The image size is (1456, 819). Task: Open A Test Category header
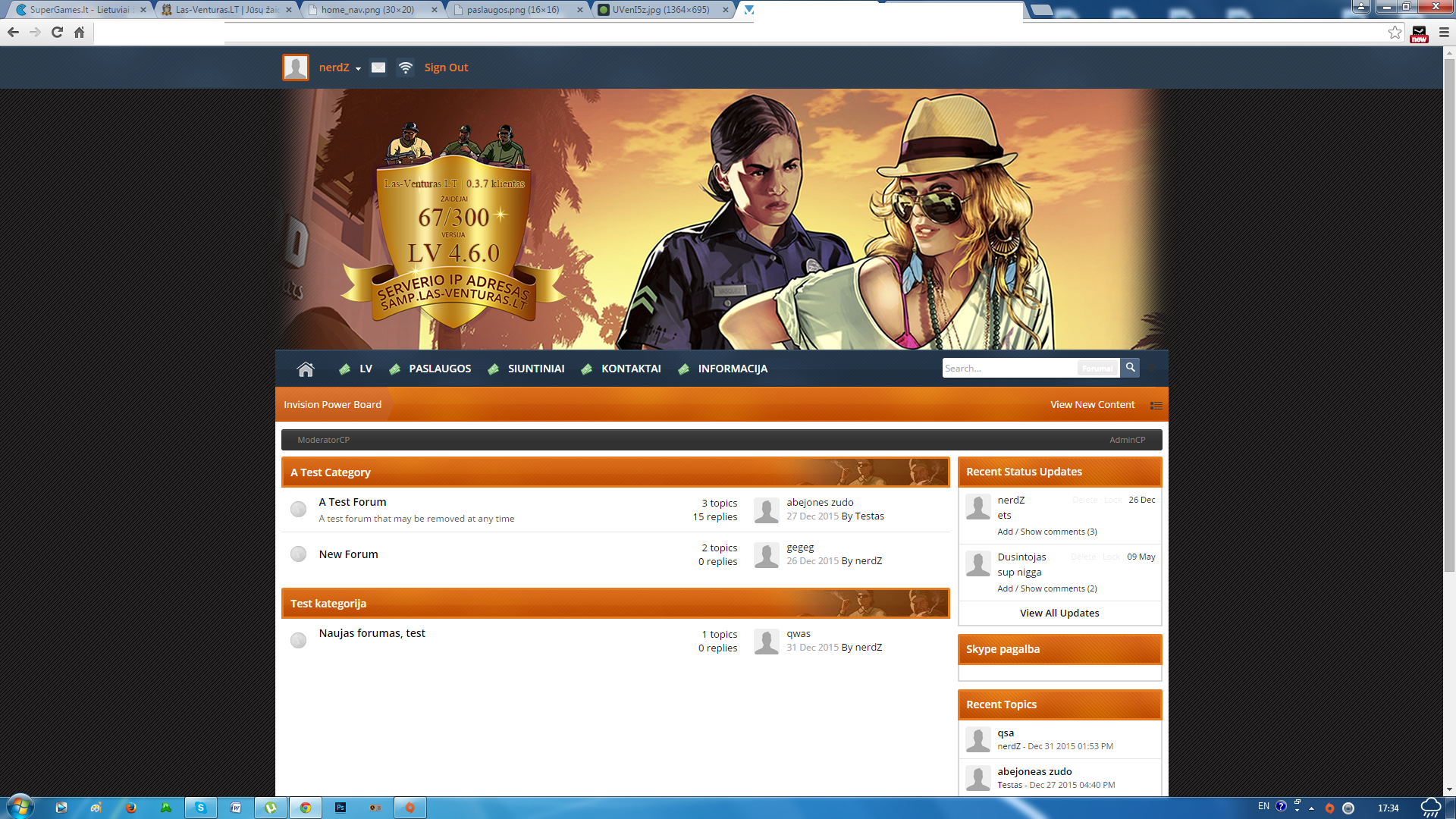click(x=331, y=472)
